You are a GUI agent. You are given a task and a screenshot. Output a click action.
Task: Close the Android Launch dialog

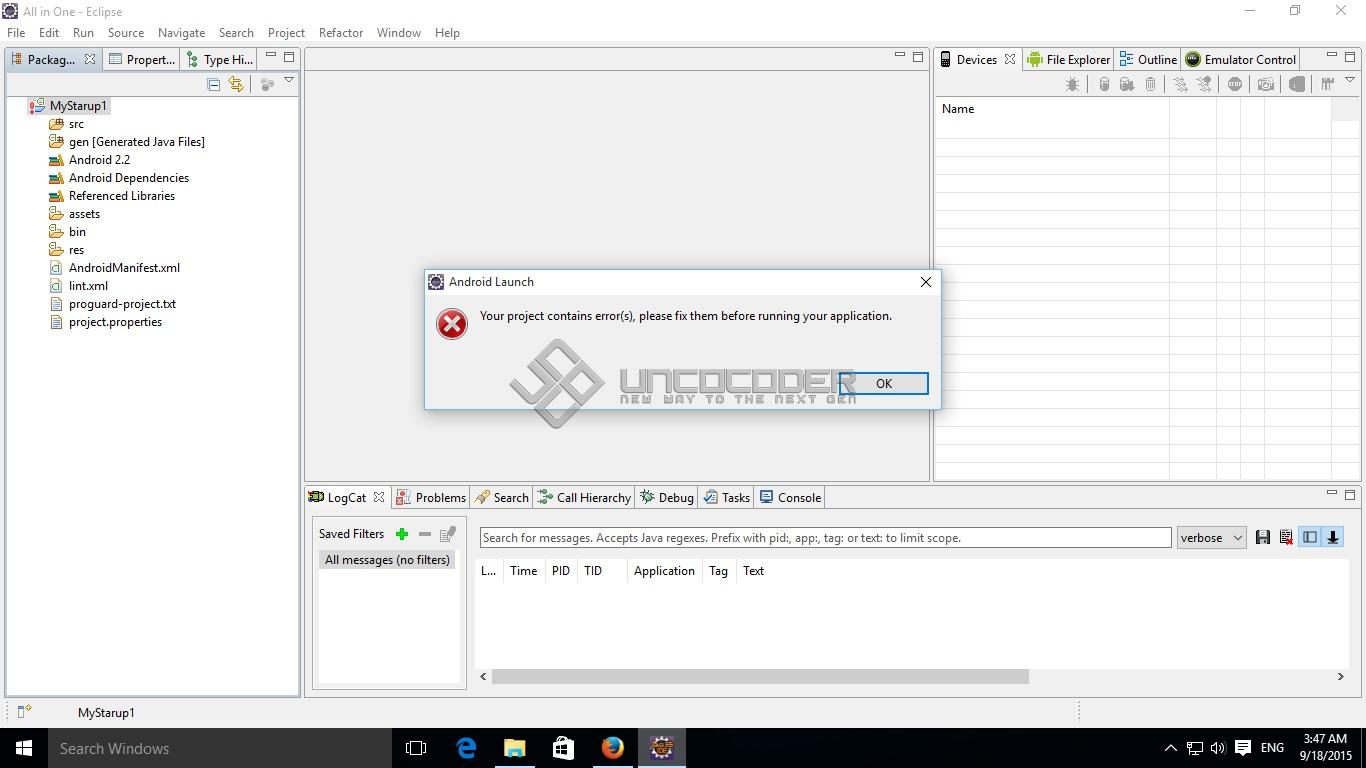tap(926, 282)
